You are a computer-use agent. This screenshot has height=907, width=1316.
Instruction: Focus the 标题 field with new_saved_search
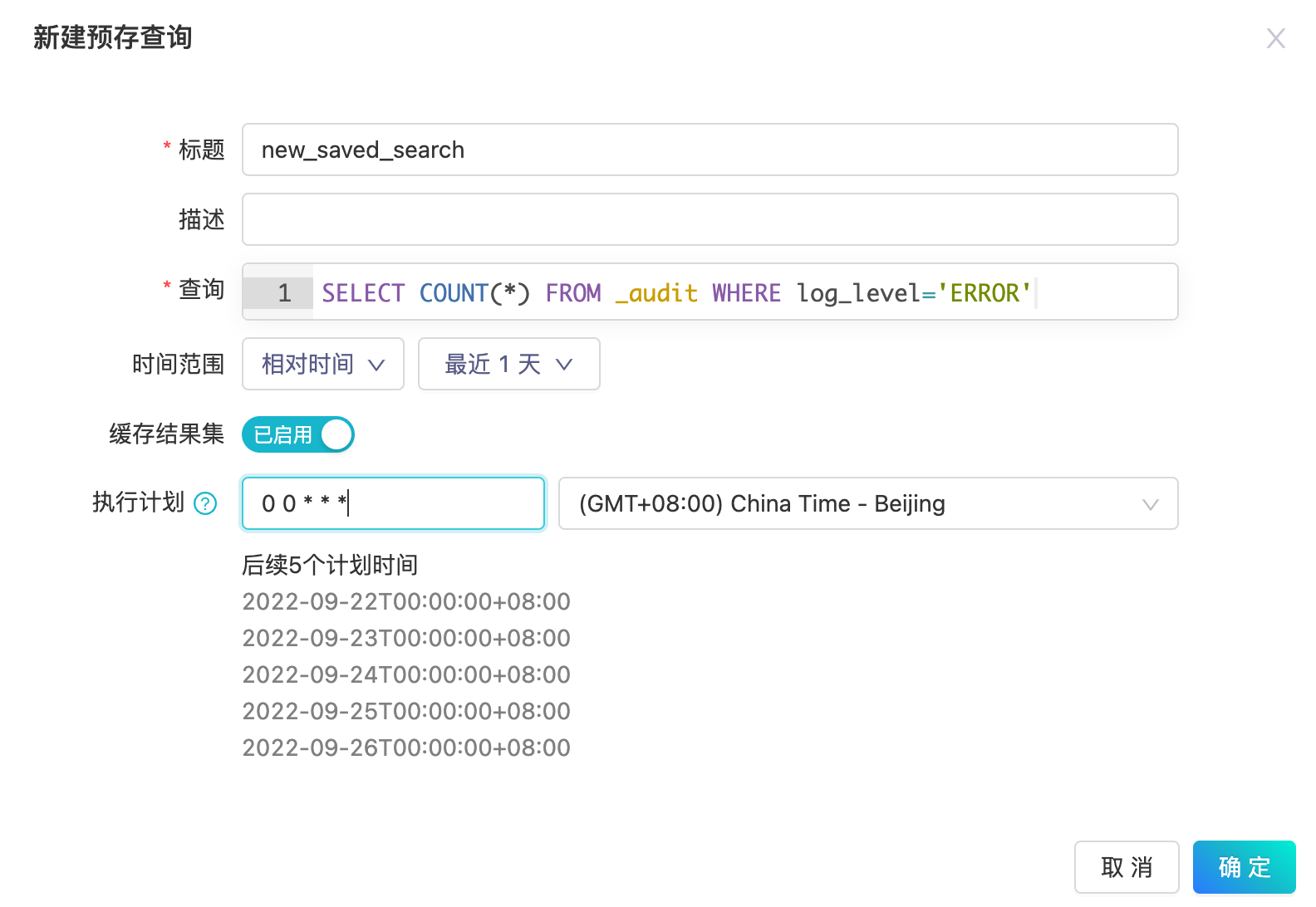click(710, 150)
